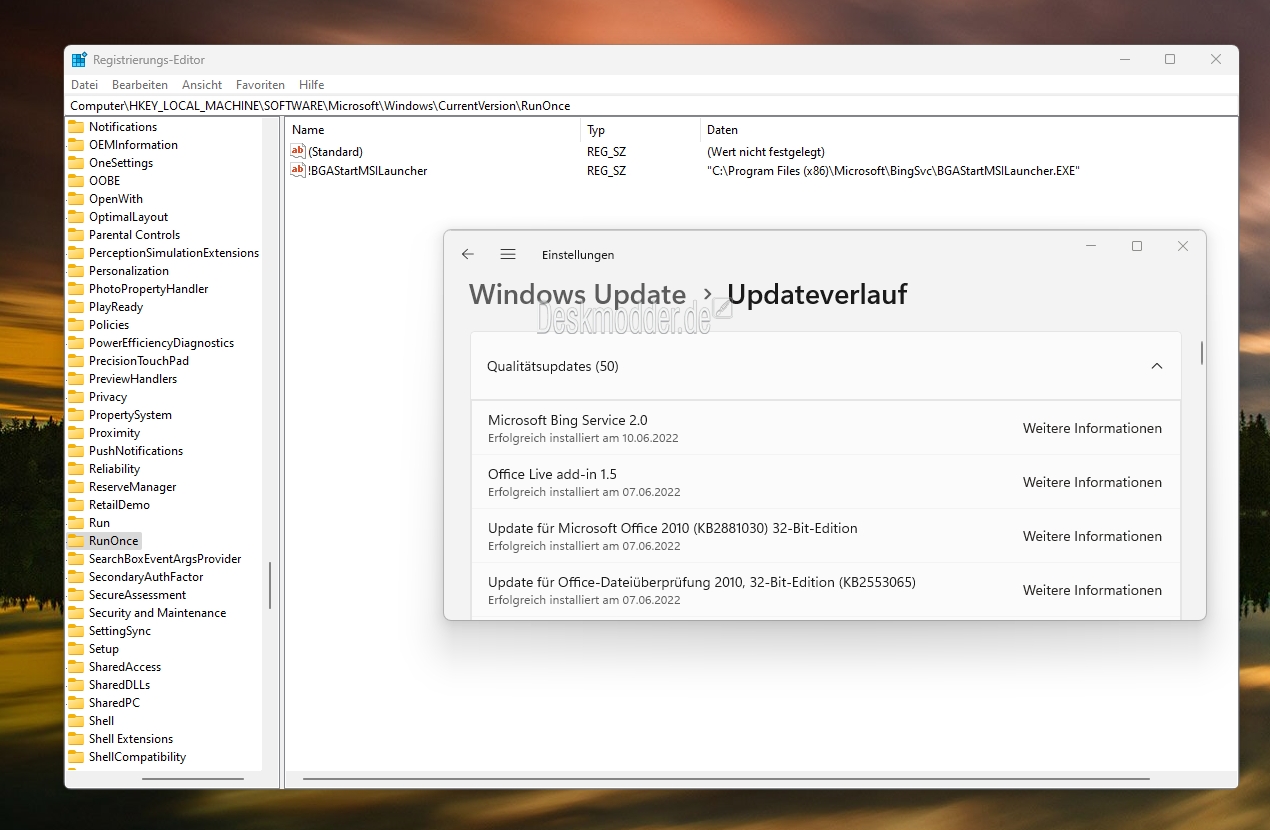Select the SecureAssessment key
Image resolution: width=1270 pixels, height=830 pixels.
pyautogui.click(x=137, y=595)
